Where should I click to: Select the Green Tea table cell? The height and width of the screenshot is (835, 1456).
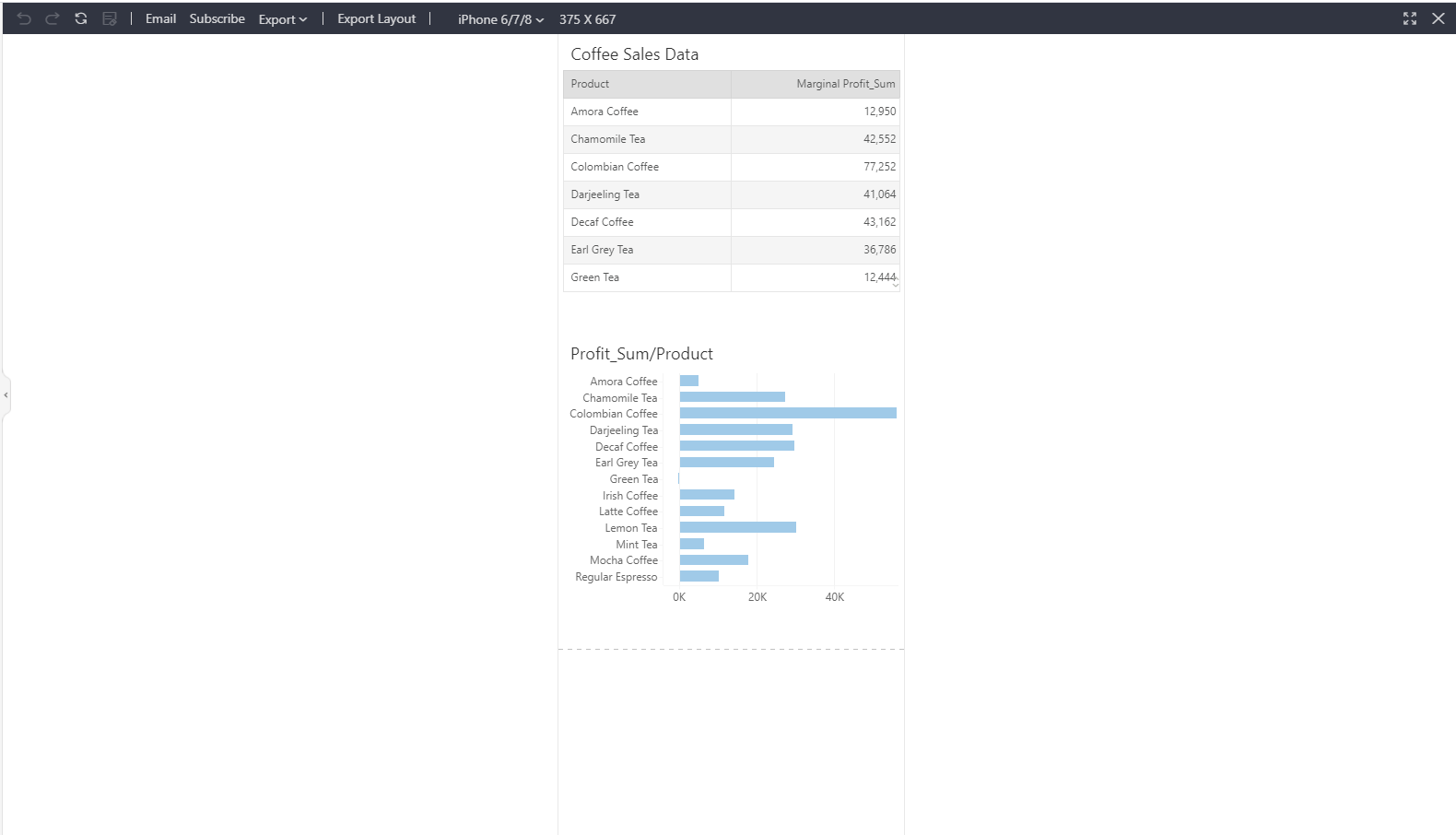[x=647, y=277]
